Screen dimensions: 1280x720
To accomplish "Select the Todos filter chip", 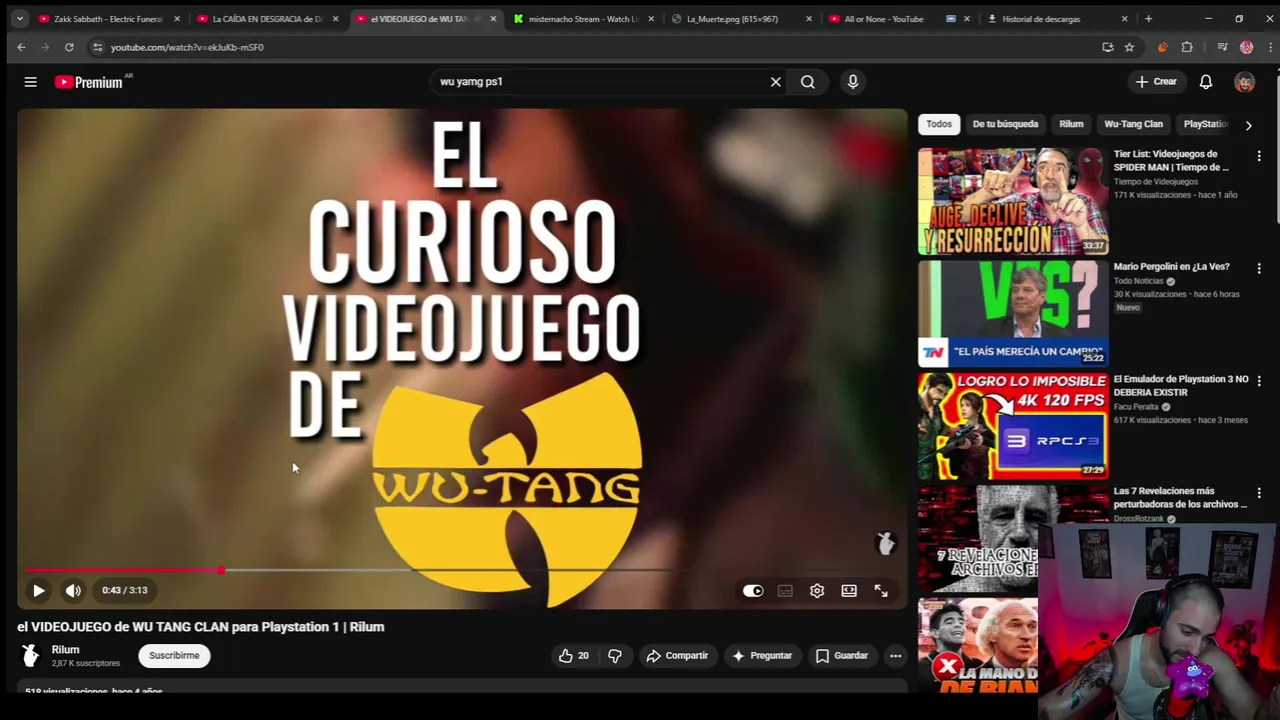I will [939, 124].
